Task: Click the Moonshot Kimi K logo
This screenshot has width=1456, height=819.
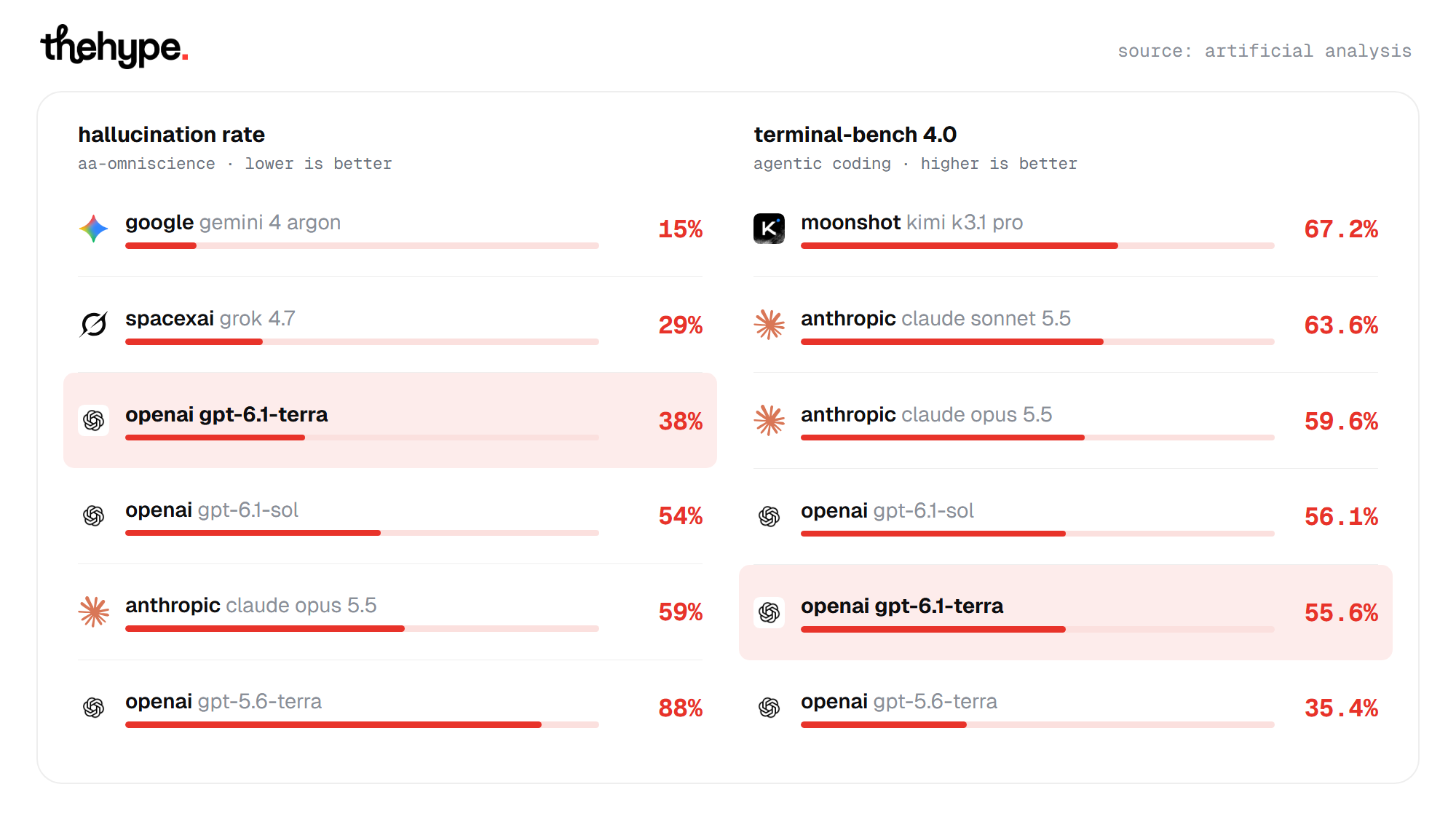Action: (x=769, y=229)
